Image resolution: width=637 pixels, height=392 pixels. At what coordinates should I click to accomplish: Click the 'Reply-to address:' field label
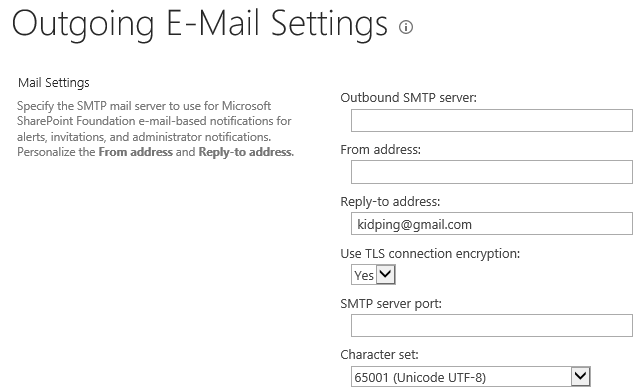pyautogui.click(x=390, y=201)
